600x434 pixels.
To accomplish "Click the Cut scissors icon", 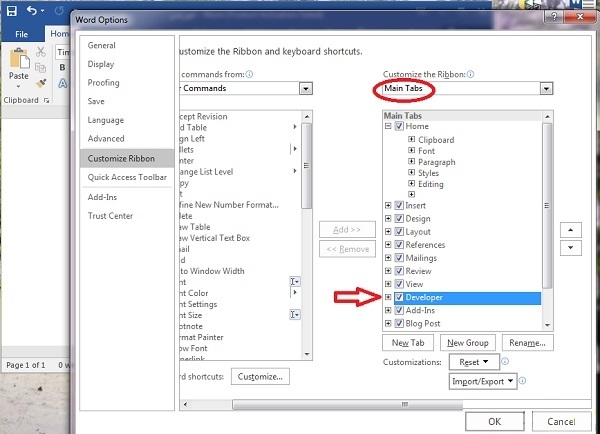I will click(x=42, y=53).
